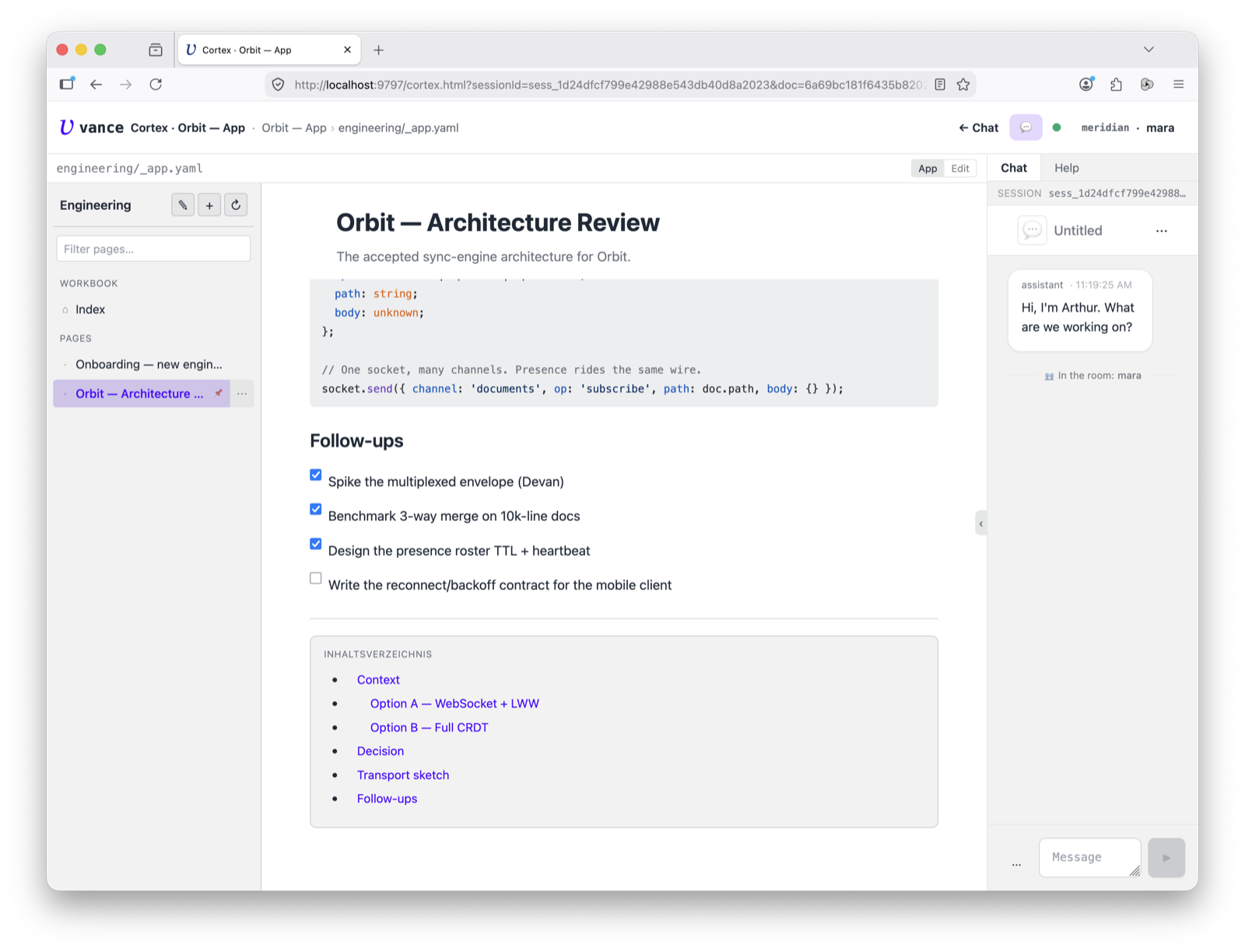Image resolution: width=1245 pixels, height=952 pixels.
Task: Check Write the reconnect/backoff contract task
Action: coord(316,578)
